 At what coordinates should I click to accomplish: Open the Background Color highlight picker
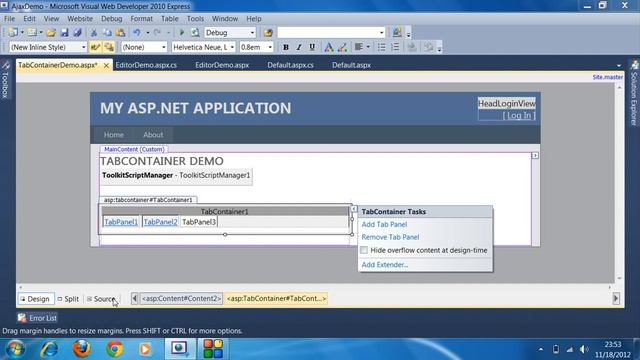(342, 47)
